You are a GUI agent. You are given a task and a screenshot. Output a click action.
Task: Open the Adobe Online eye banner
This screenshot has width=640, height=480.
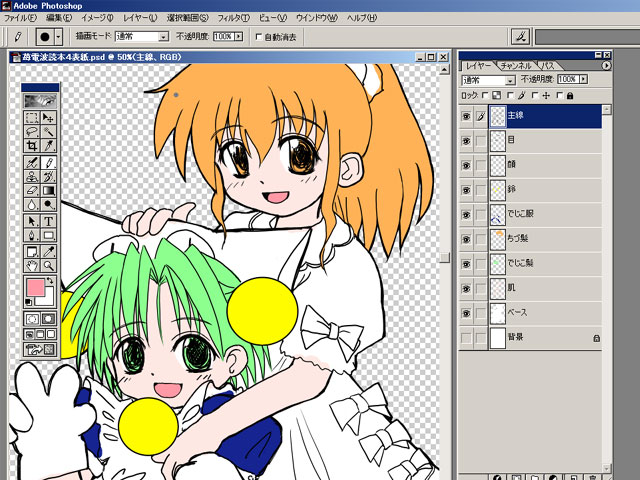(40, 100)
